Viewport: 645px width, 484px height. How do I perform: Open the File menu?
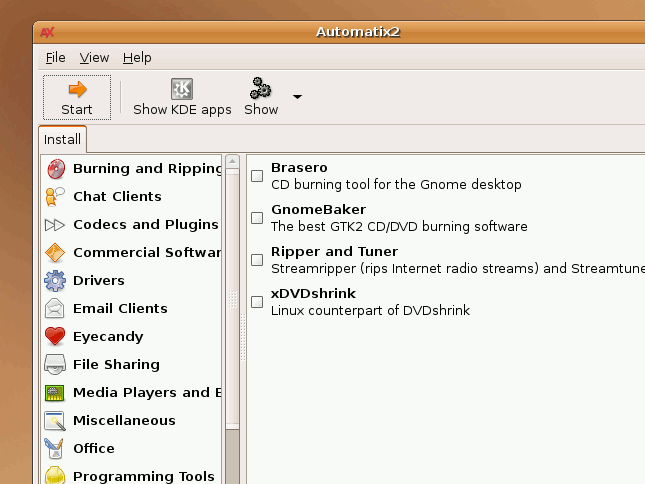point(55,58)
